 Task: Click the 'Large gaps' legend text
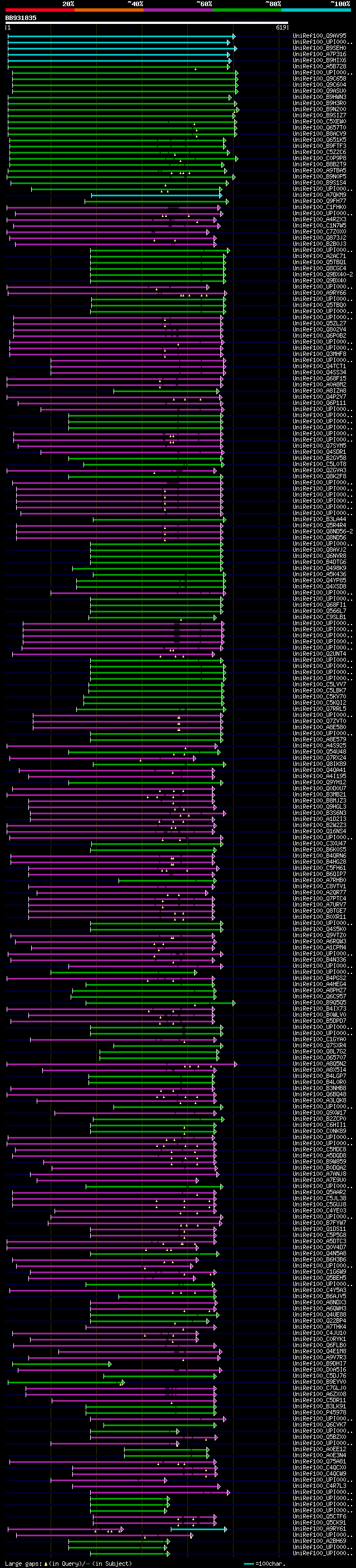coord(23,1563)
